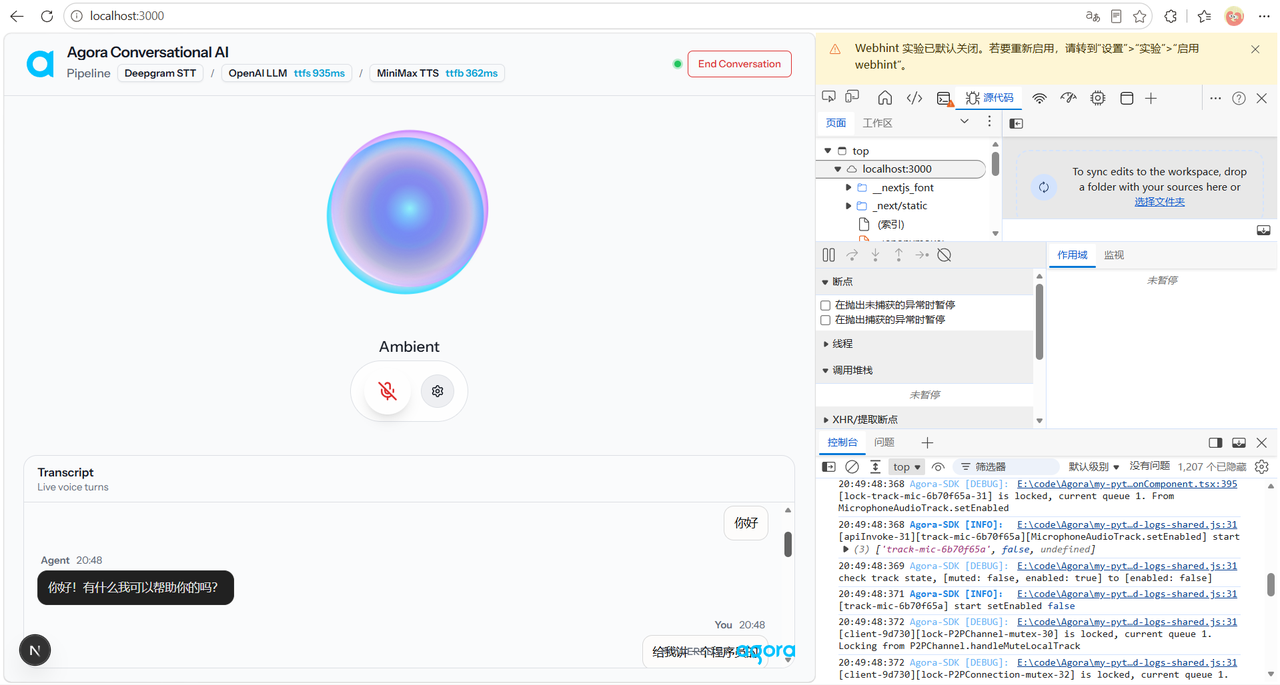Open the Performance tab gauge icon
This screenshot has width=1280, height=685.
tap(1068, 98)
